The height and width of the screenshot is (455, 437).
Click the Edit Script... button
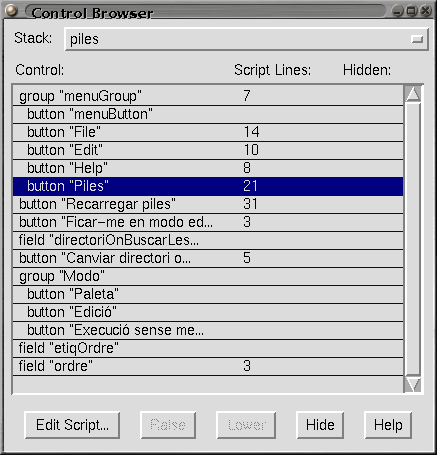click(72, 425)
